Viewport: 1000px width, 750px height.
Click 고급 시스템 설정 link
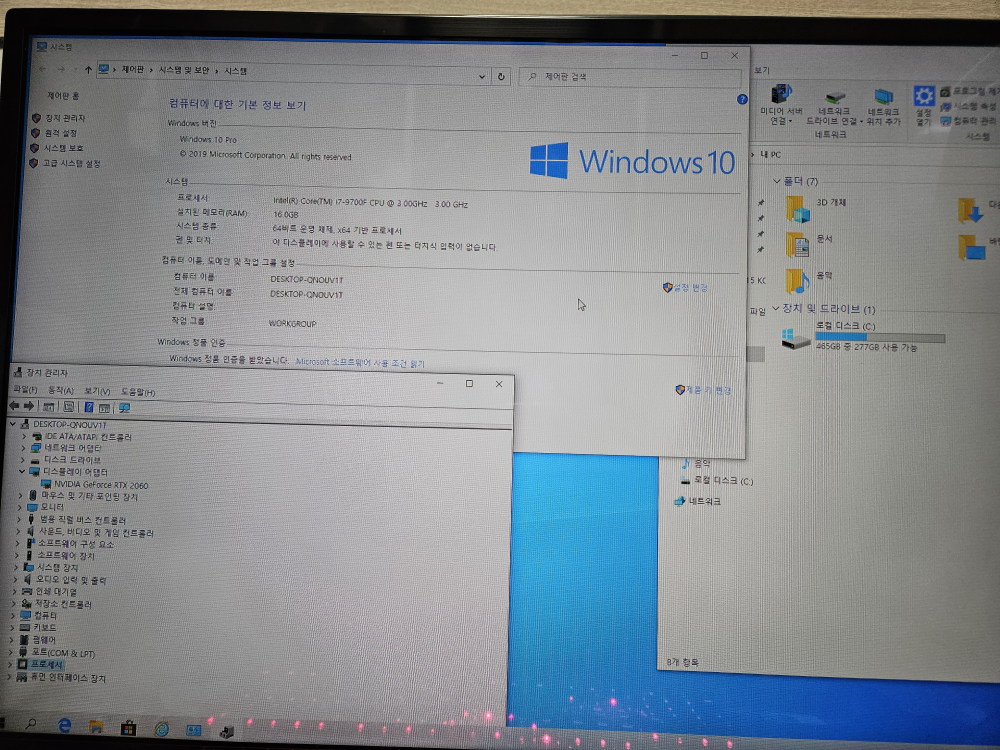click(71, 163)
